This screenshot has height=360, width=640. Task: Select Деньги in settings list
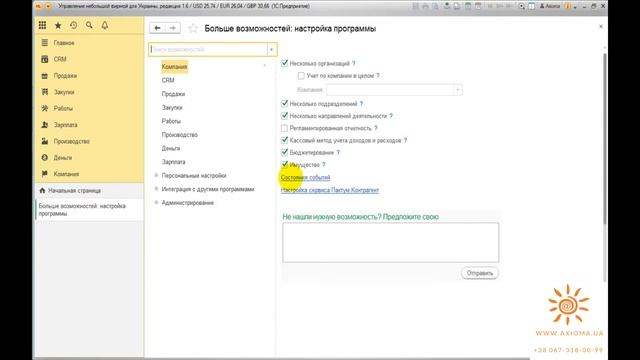tap(171, 148)
